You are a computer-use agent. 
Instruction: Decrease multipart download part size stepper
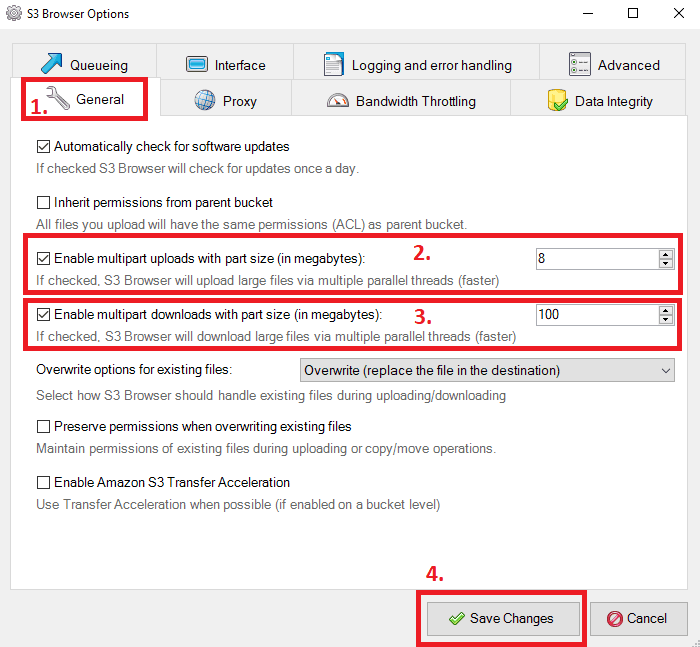pyautogui.click(x=666, y=319)
